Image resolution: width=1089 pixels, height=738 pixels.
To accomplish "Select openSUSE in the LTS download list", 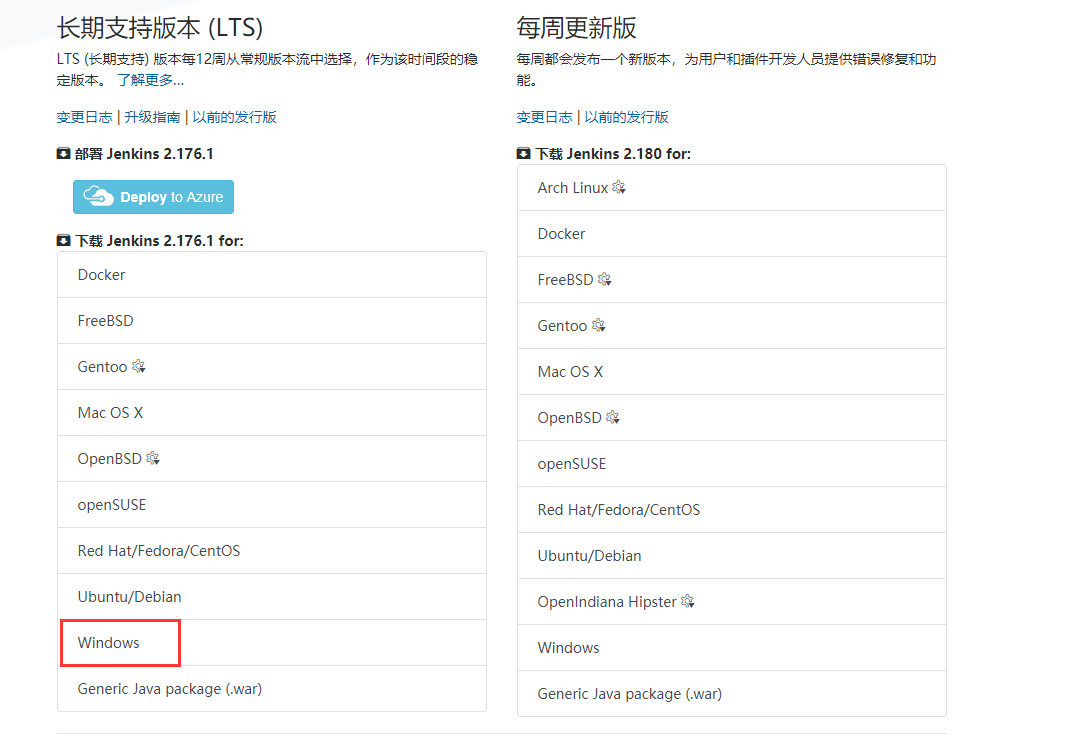I will [x=272, y=505].
